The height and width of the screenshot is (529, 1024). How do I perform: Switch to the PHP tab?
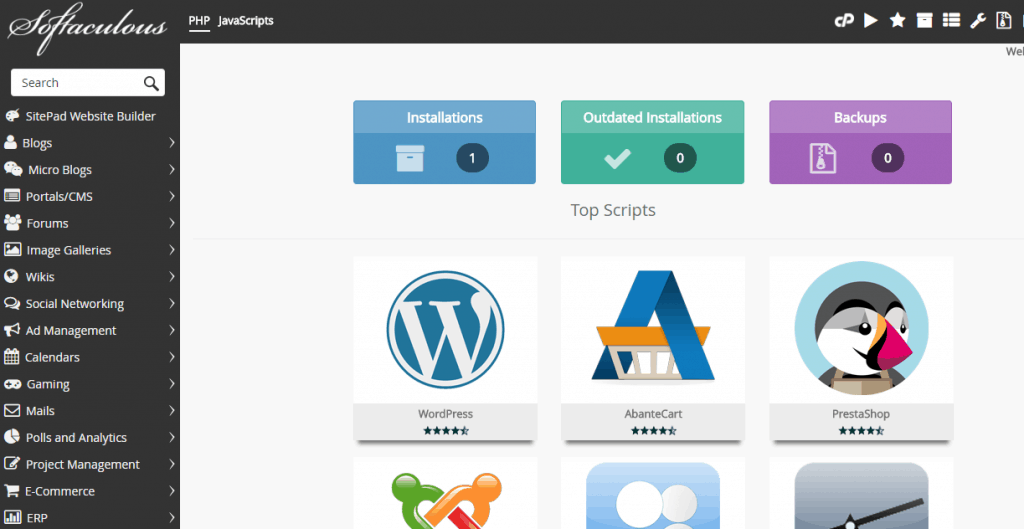(198, 20)
